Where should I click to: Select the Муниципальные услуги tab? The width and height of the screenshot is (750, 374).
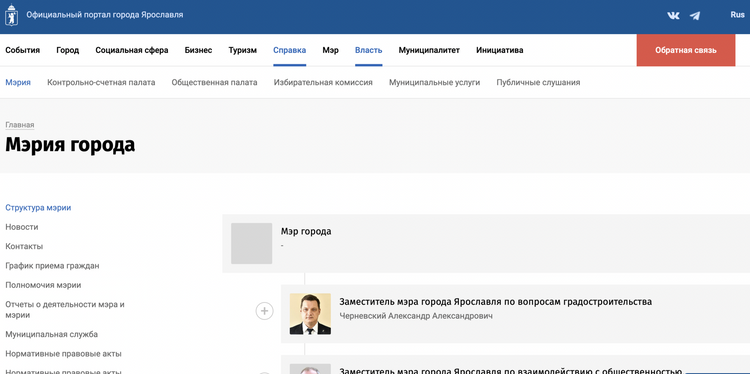[x=434, y=82]
